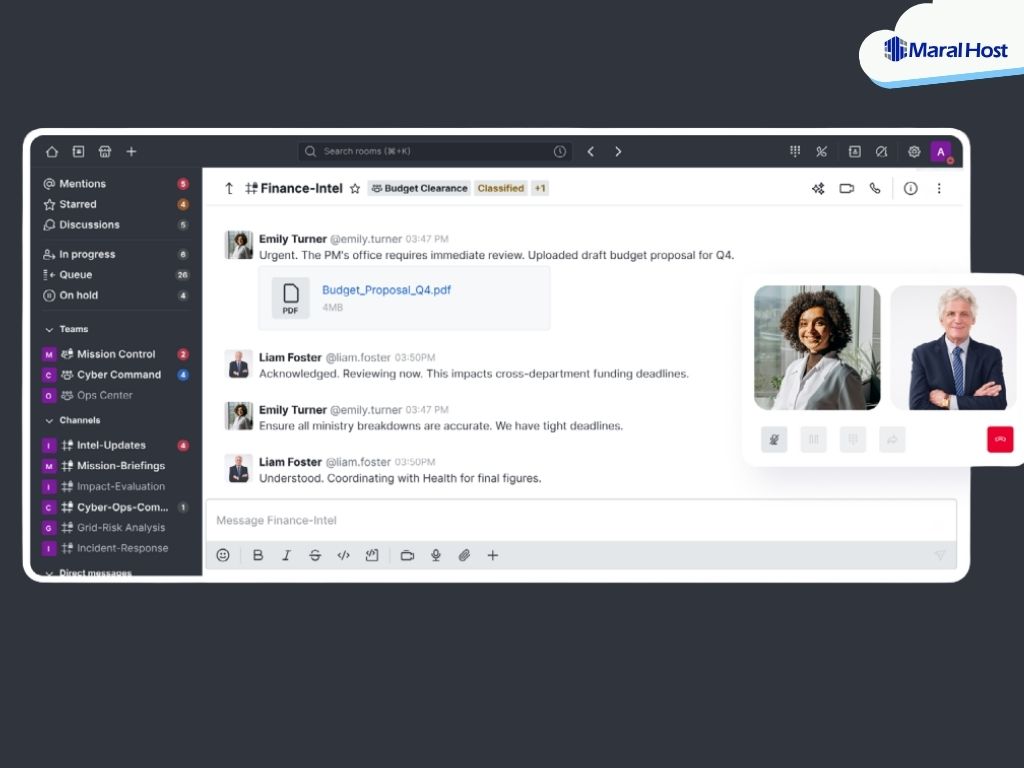The image size is (1024, 768).
Task: Record an audio message with microphone
Action: pyautogui.click(x=436, y=556)
